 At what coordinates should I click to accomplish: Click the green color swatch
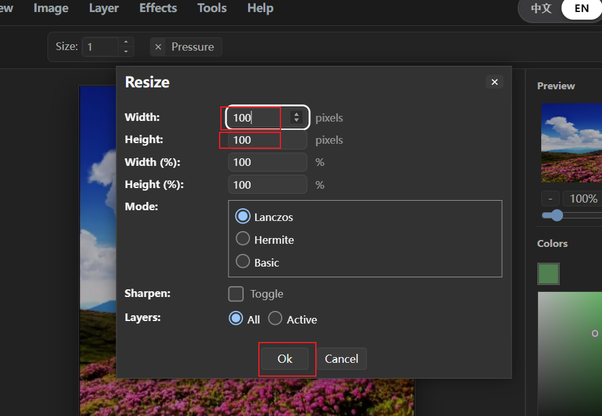pyautogui.click(x=548, y=274)
